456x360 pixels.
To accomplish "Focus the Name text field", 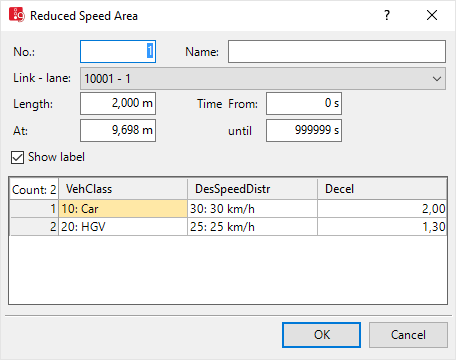I will [337, 52].
